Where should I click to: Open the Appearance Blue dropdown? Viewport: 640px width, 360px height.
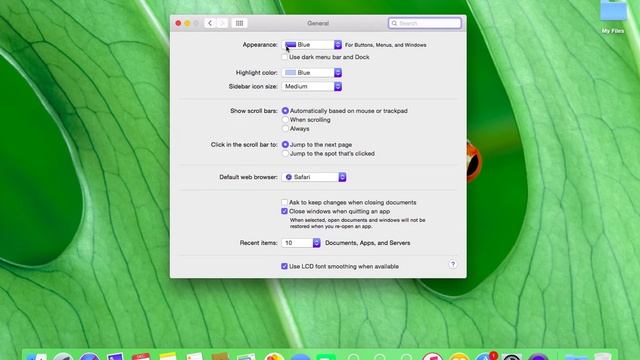[x=312, y=44]
